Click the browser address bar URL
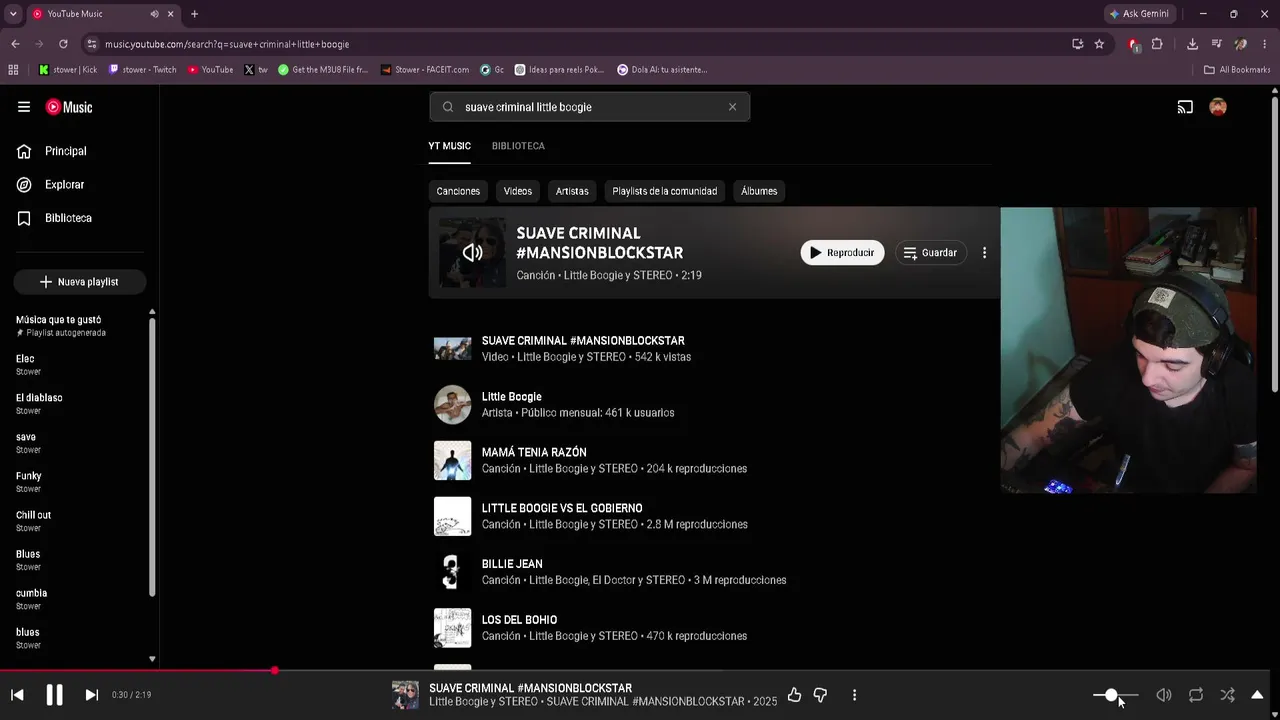Image resolution: width=1280 pixels, height=720 pixels. pos(227,44)
